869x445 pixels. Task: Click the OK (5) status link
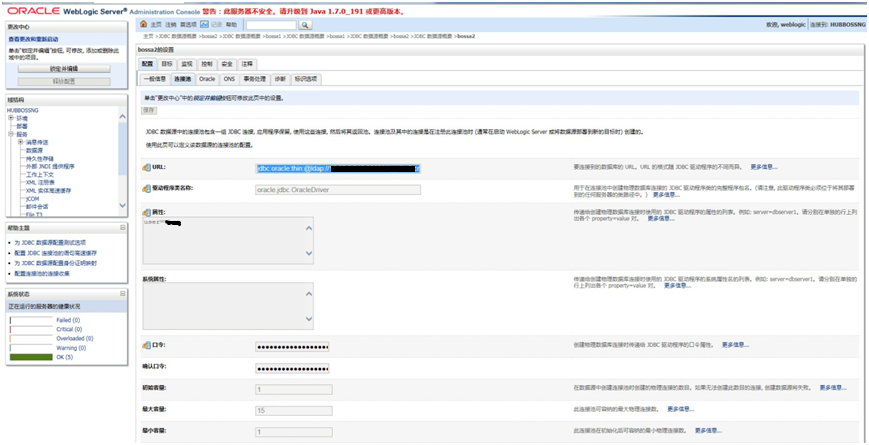tap(65, 357)
